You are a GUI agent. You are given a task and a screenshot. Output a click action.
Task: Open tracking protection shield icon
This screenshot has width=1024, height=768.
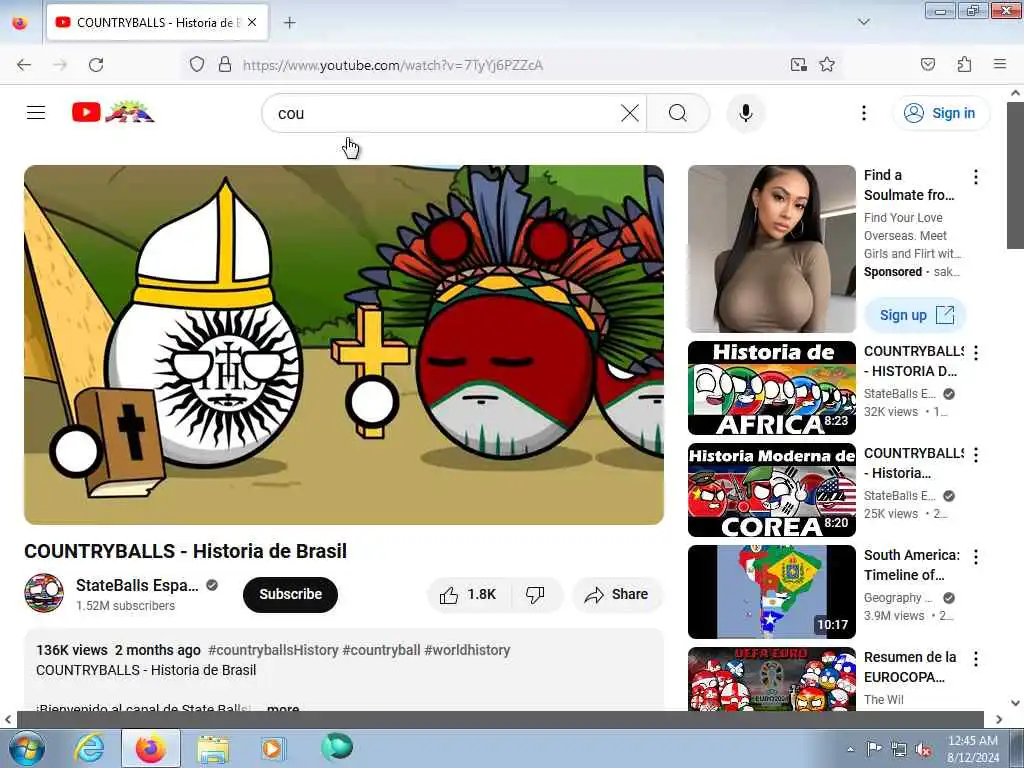pos(197,65)
